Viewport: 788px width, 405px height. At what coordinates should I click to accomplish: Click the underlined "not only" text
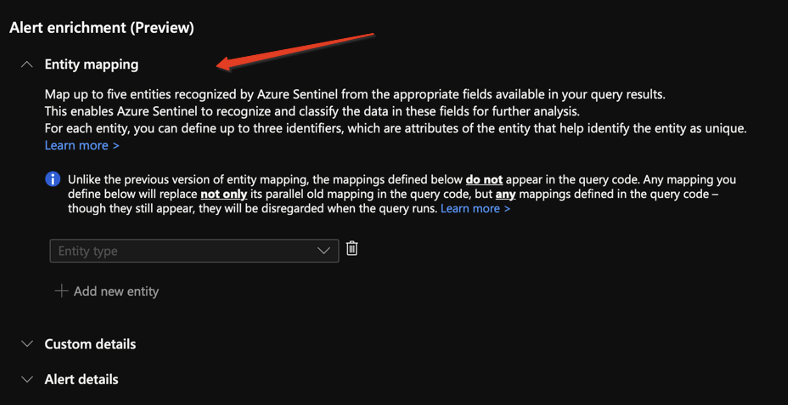(x=224, y=194)
